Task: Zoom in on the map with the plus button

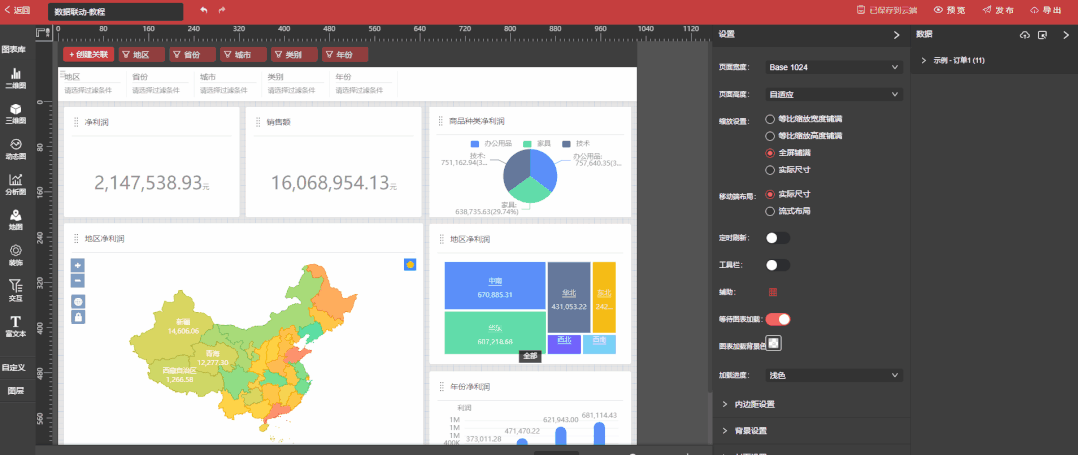Action: click(78, 265)
